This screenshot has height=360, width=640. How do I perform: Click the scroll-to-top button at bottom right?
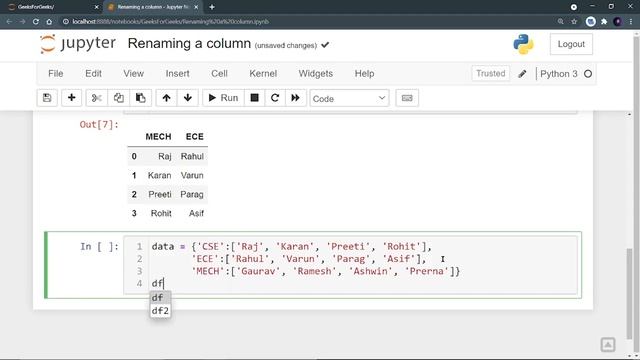[608, 344]
